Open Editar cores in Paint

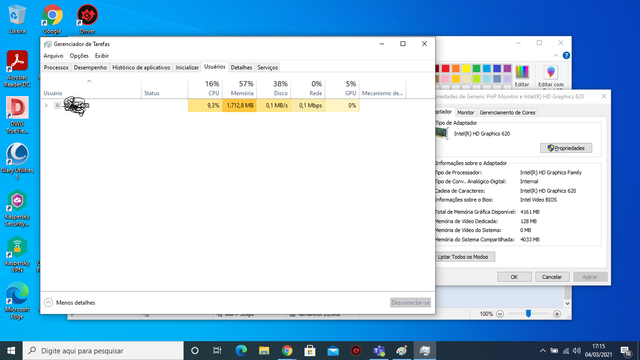tap(522, 76)
